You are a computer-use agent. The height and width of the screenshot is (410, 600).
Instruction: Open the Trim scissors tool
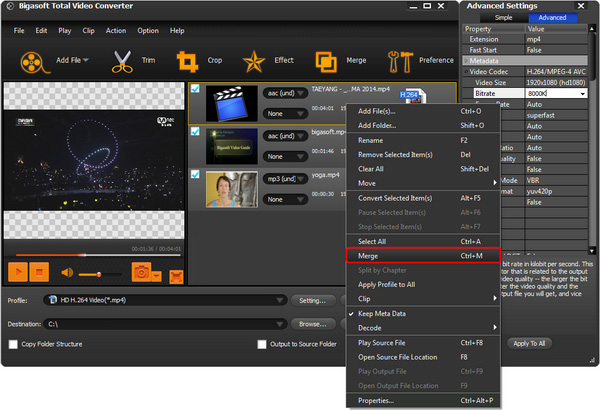[x=122, y=61]
